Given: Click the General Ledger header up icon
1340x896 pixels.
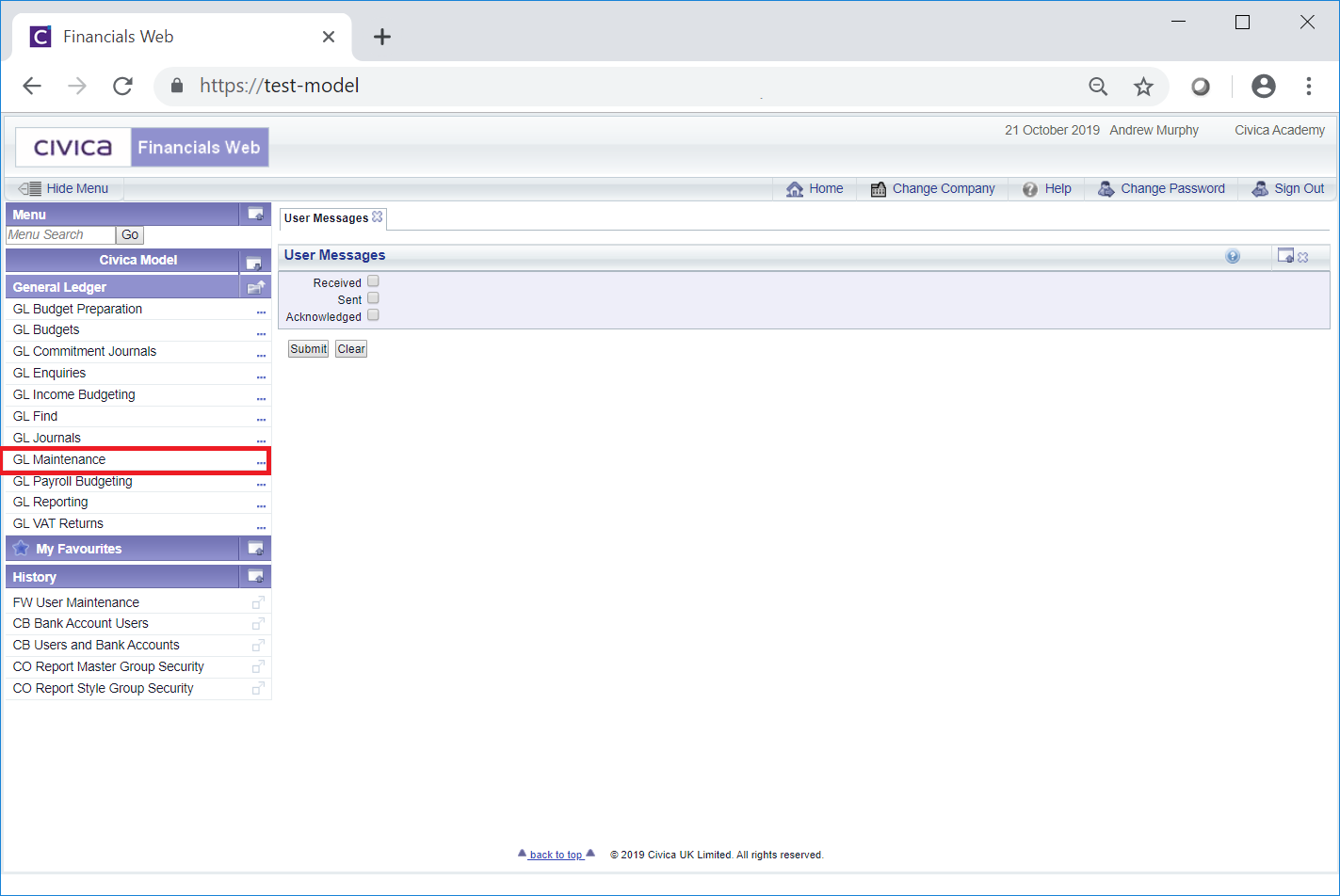Looking at the screenshot, I should point(255,287).
